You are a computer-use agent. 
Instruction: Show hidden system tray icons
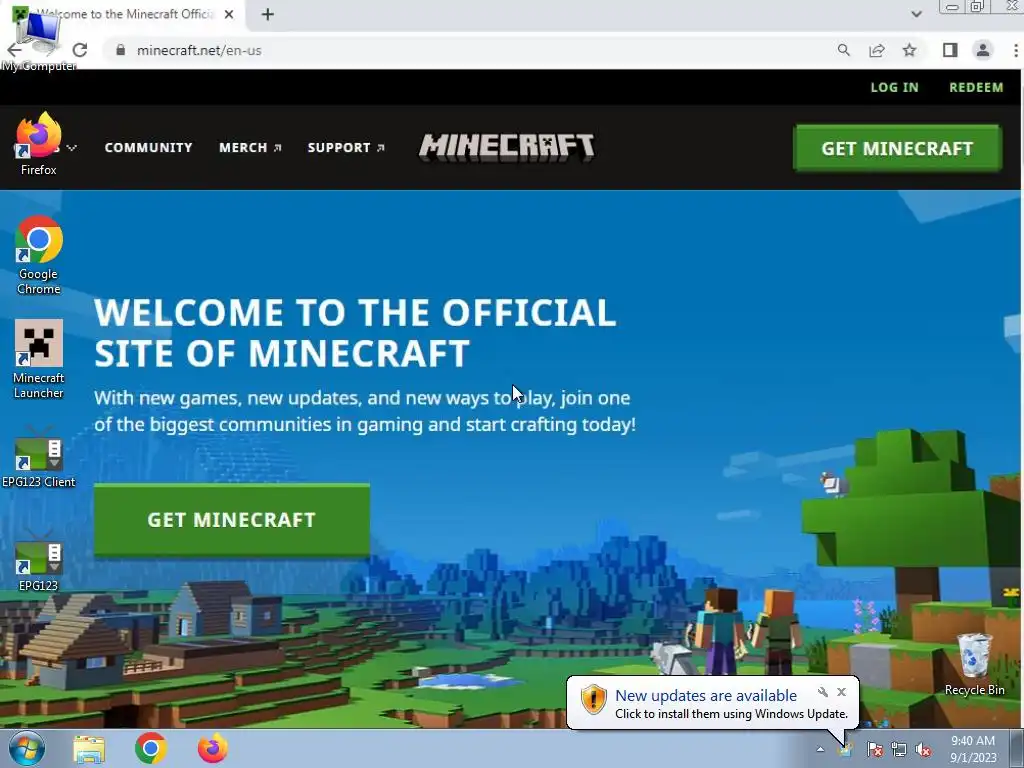[x=820, y=749]
